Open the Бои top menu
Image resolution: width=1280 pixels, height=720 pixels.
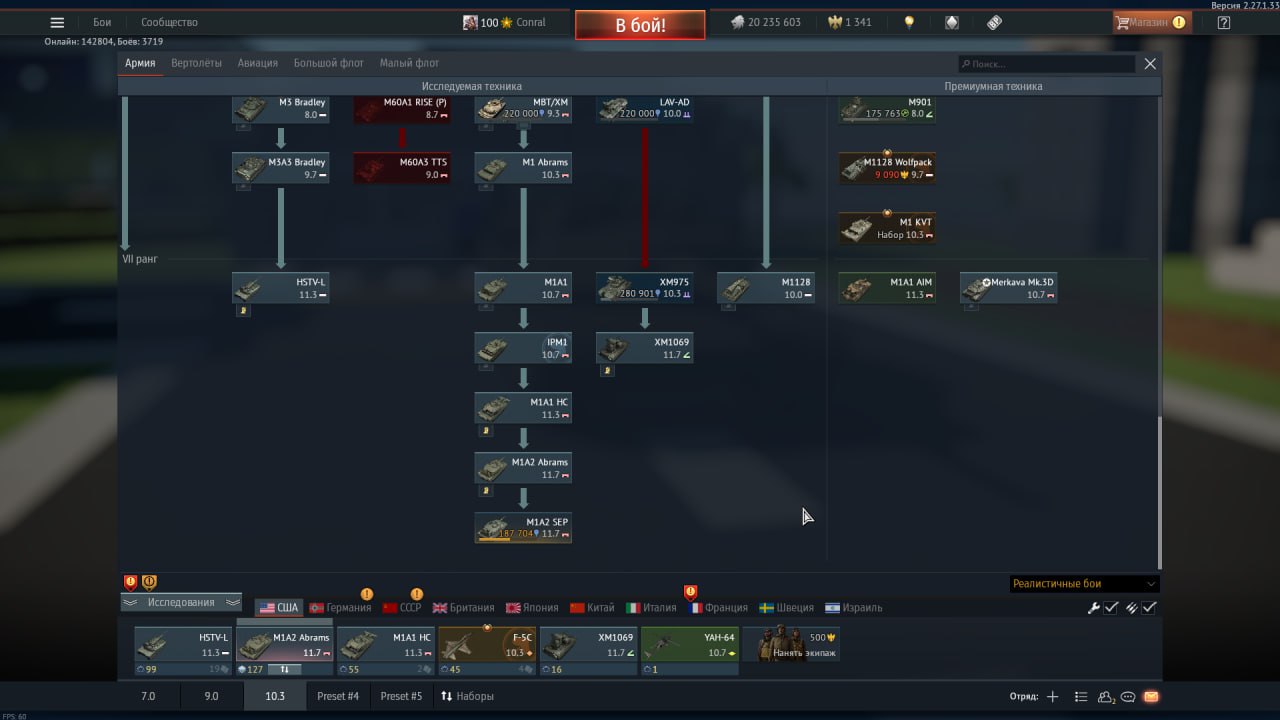coord(102,22)
